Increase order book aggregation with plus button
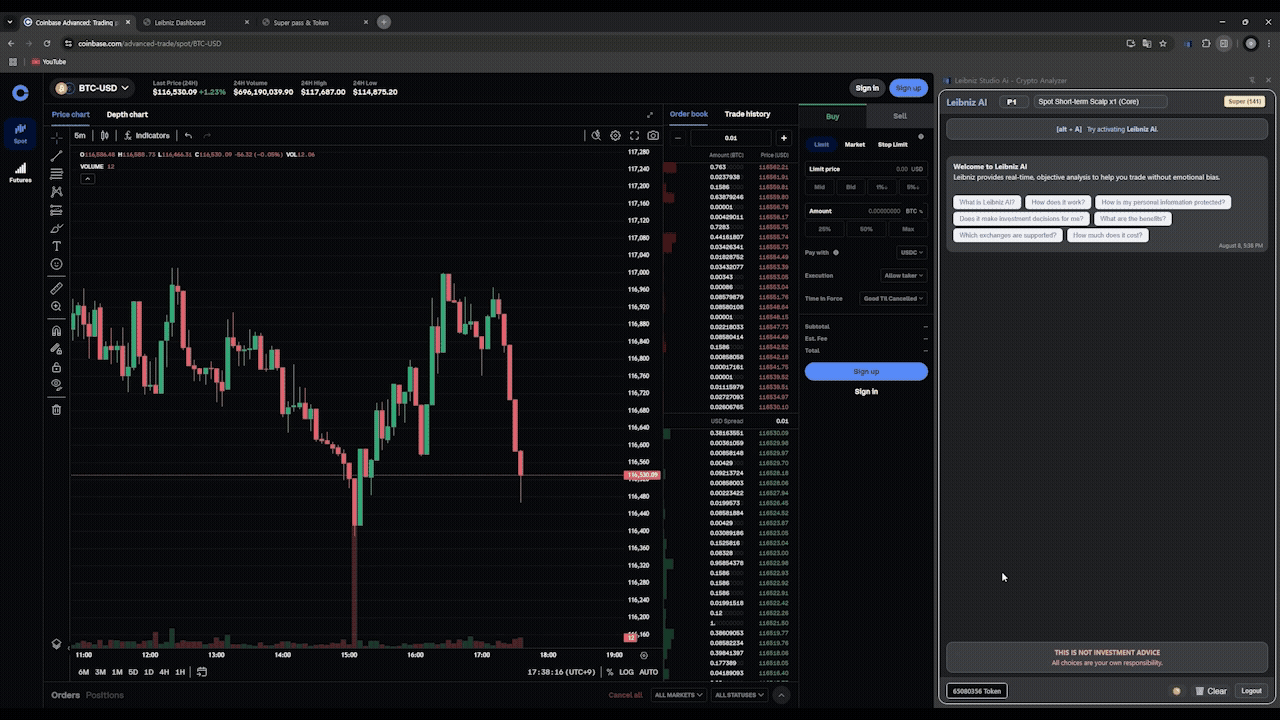This screenshot has width=1280, height=720. click(783, 138)
